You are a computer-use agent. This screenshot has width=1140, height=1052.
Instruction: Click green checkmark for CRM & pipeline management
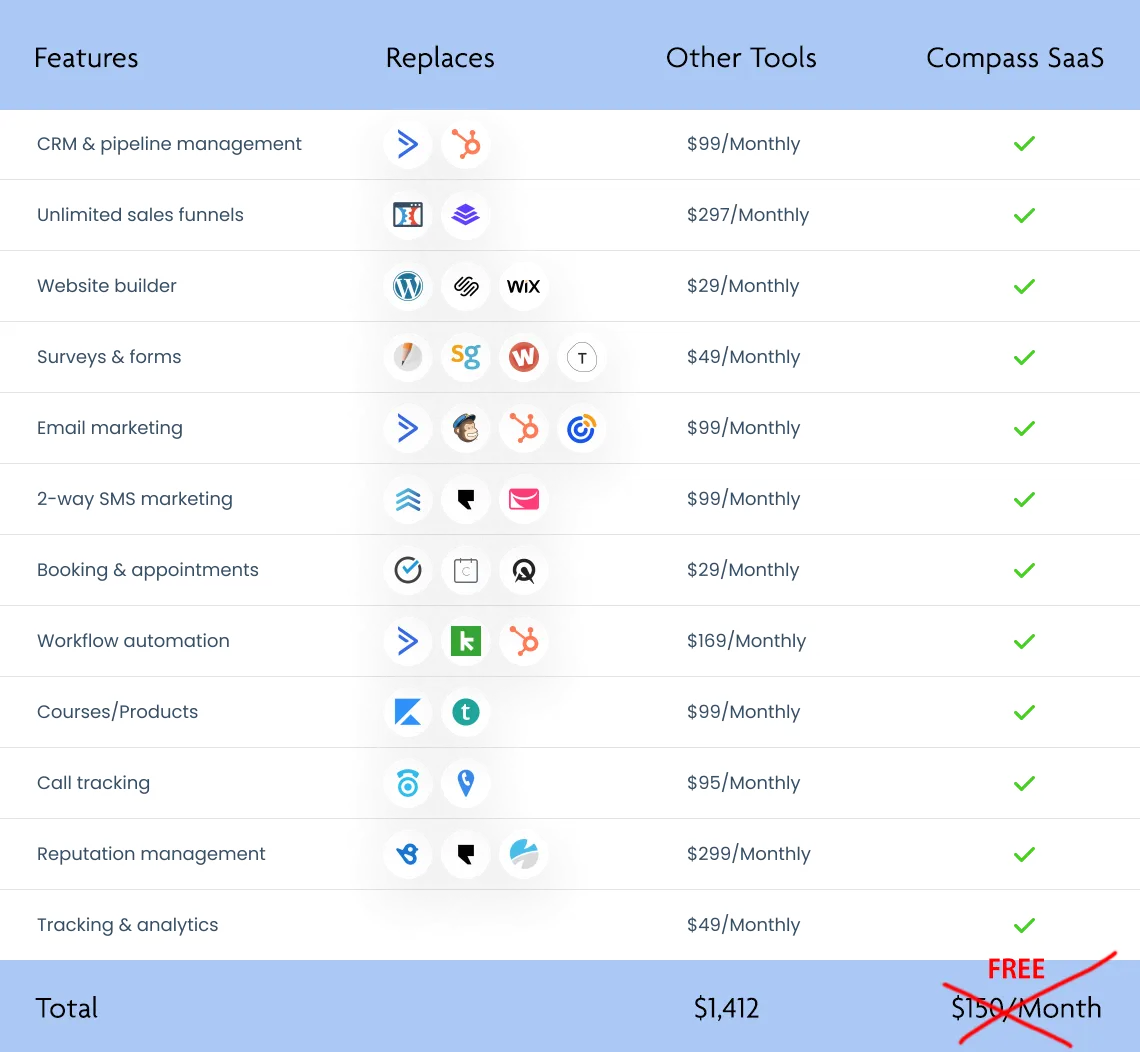(x=1024, y=144)
